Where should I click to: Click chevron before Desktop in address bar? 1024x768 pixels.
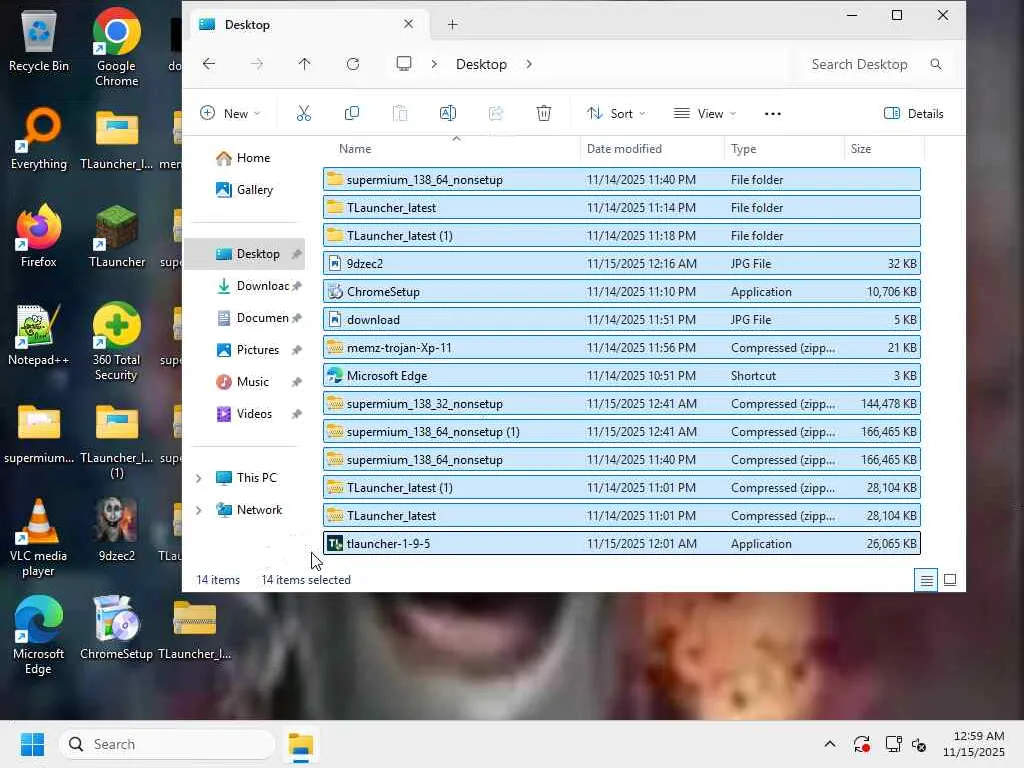[x=434, y=64]
